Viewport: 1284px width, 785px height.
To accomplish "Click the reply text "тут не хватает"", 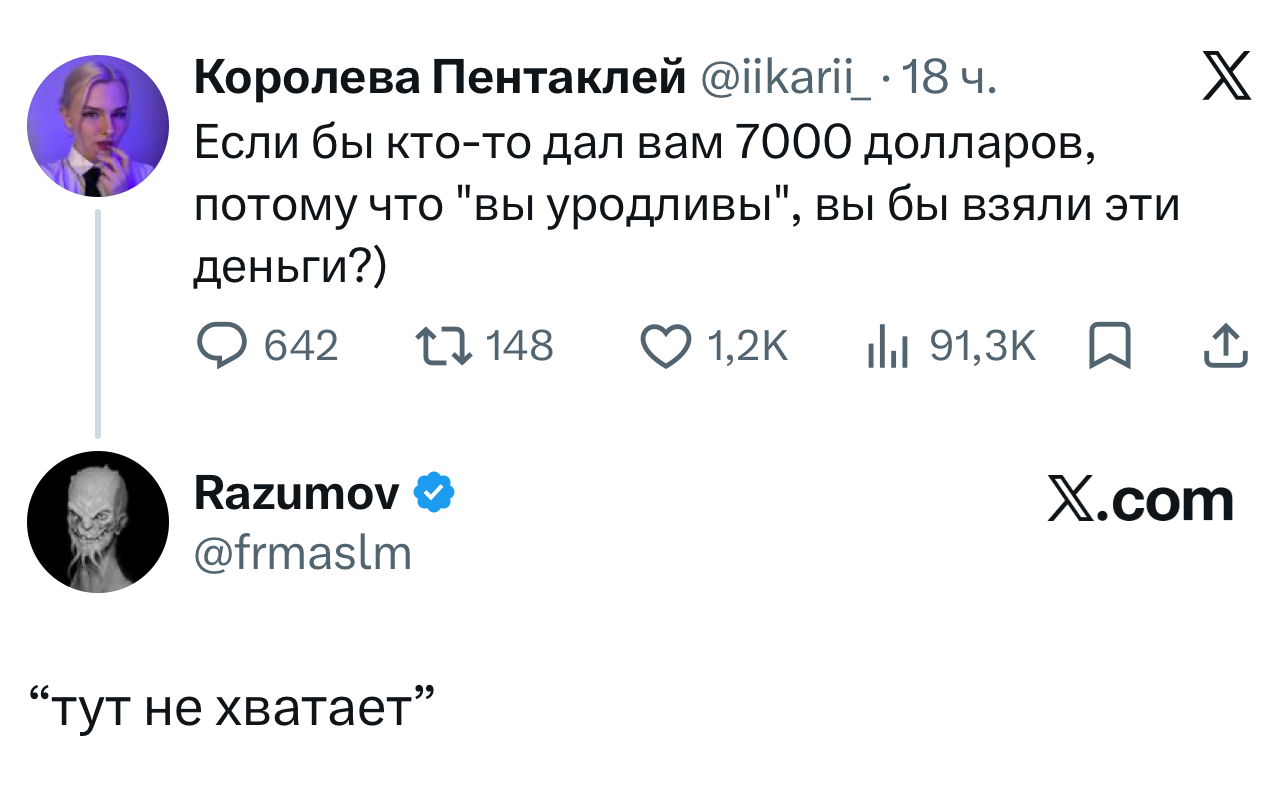I will point(232,709).
